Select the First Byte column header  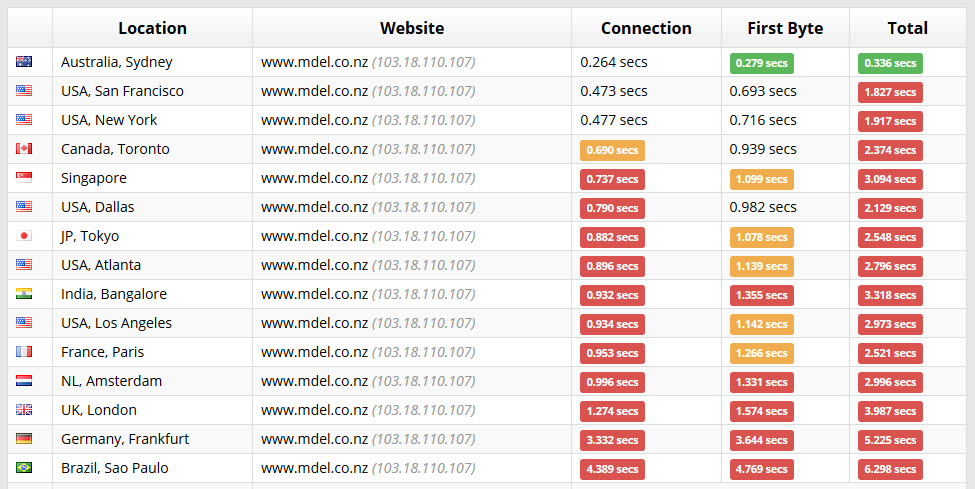(x=785, y=28)
